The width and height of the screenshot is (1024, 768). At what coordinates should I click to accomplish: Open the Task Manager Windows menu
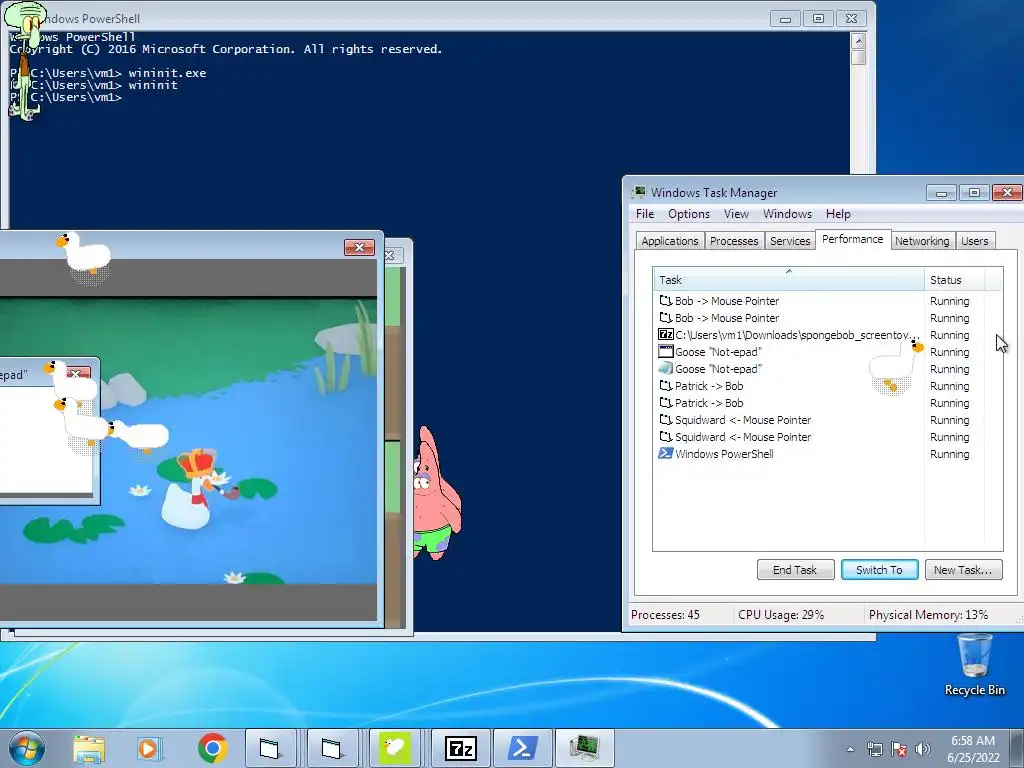tap(787, 214)
